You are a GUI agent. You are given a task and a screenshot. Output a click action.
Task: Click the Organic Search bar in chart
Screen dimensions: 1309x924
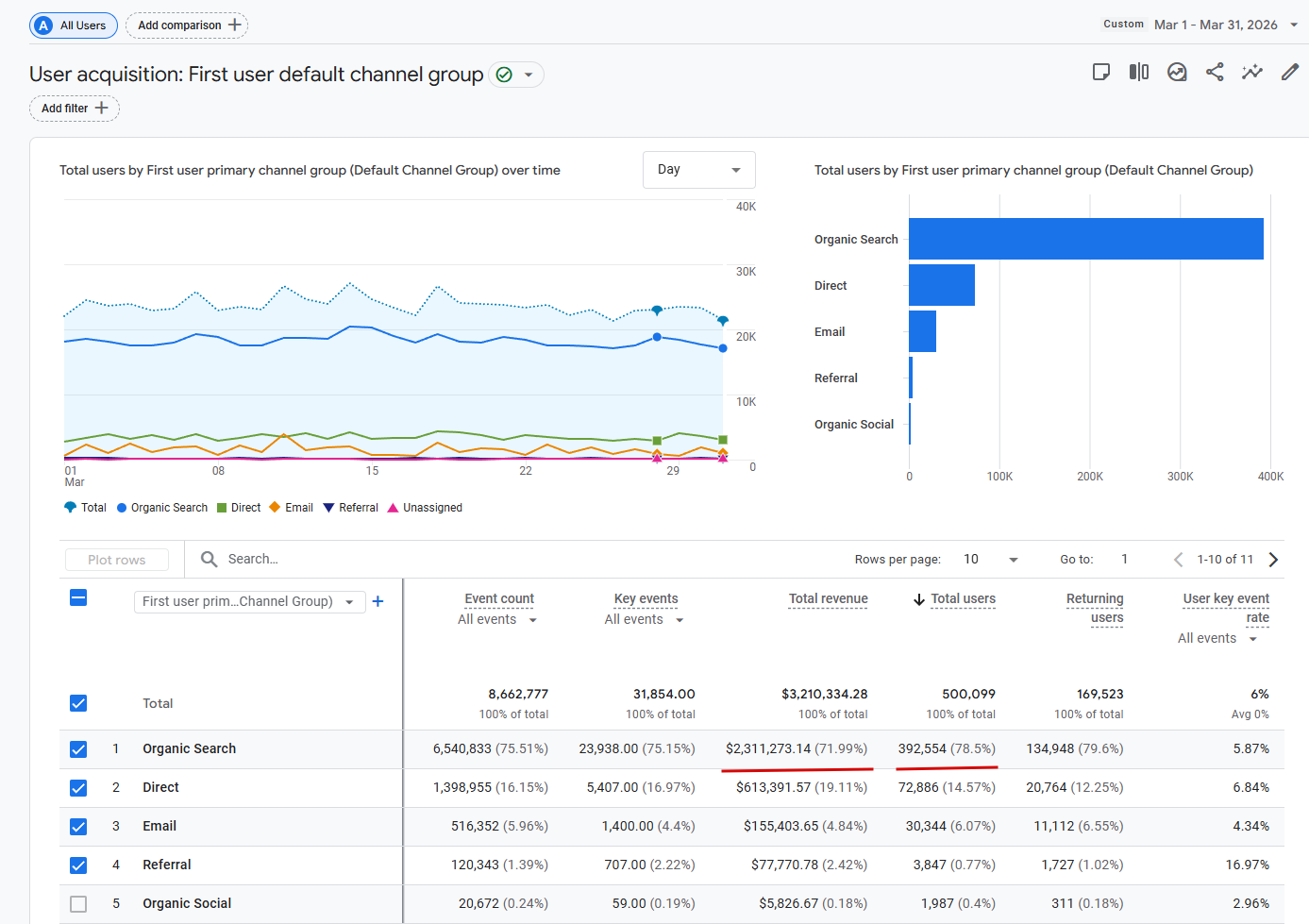pos(1085,239)
